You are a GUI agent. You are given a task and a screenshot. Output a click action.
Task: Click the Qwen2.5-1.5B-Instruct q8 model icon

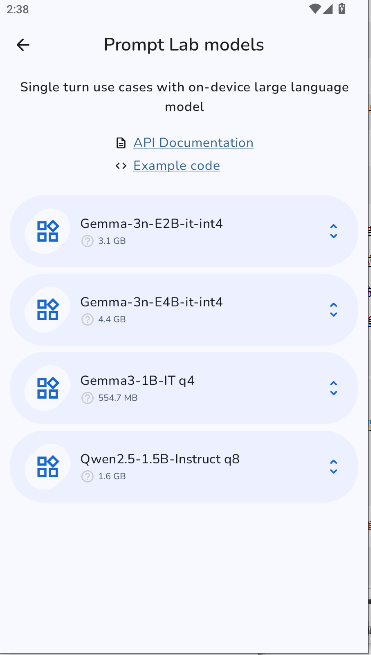pos(48,467)
